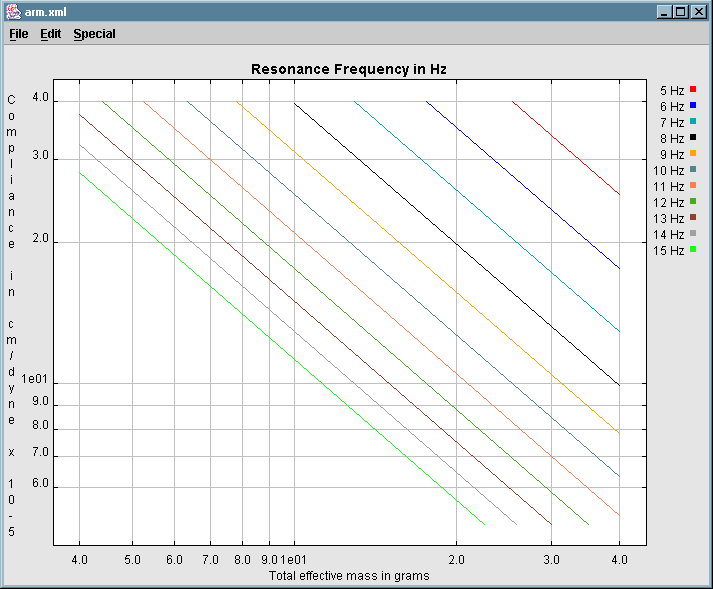Click the chart title 'Resonance Frequency in Hz'
This screenshot has height=589, width=713.
click(x=349, y=69)
